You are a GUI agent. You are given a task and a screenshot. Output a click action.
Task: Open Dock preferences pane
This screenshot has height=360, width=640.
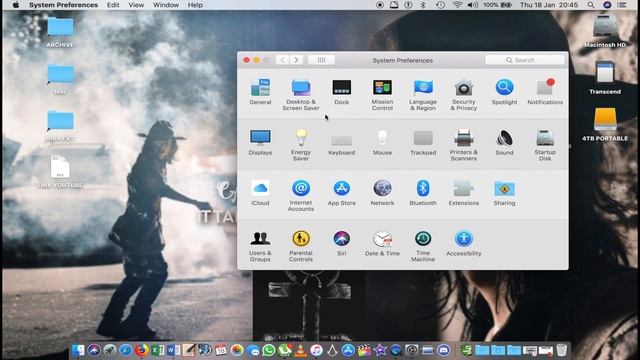[x=342, y=92]
